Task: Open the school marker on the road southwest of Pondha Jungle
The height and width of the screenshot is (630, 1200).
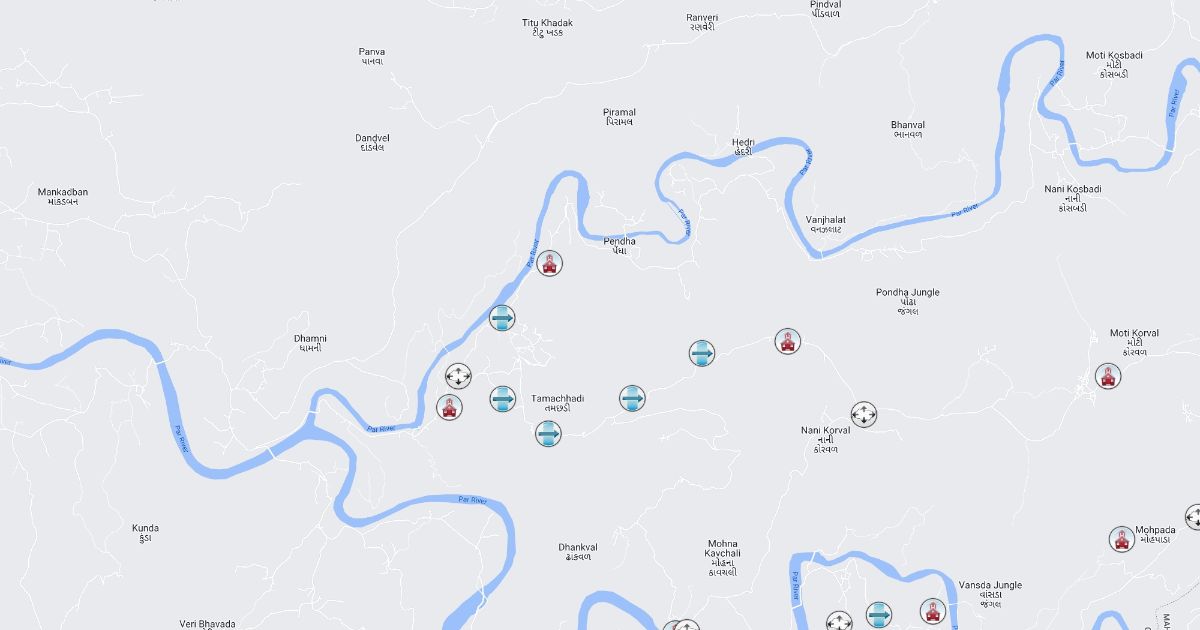Action: coord(788,342)
